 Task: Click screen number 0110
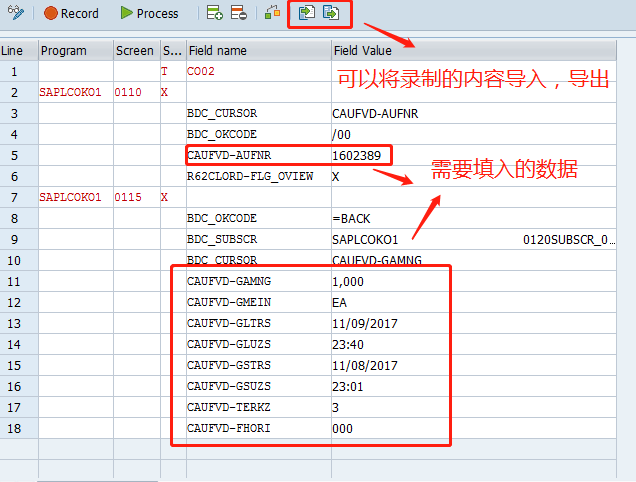128,92
